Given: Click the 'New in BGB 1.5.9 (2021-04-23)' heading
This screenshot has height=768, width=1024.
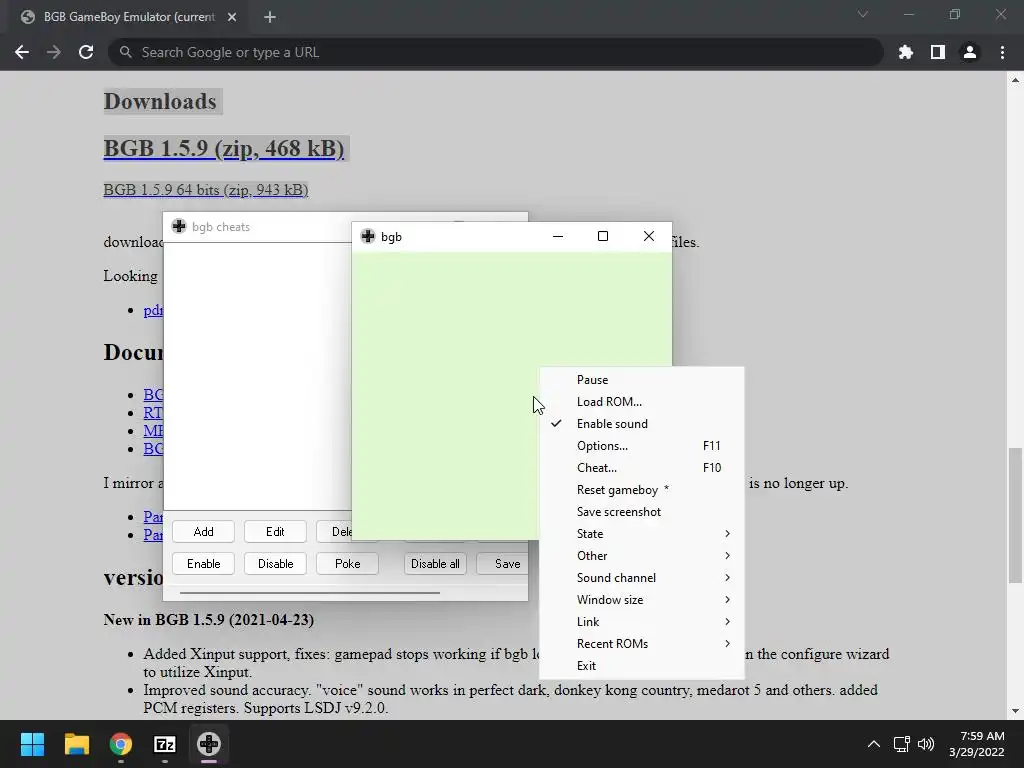Looking at the screenshot, I should click(209, 620).
